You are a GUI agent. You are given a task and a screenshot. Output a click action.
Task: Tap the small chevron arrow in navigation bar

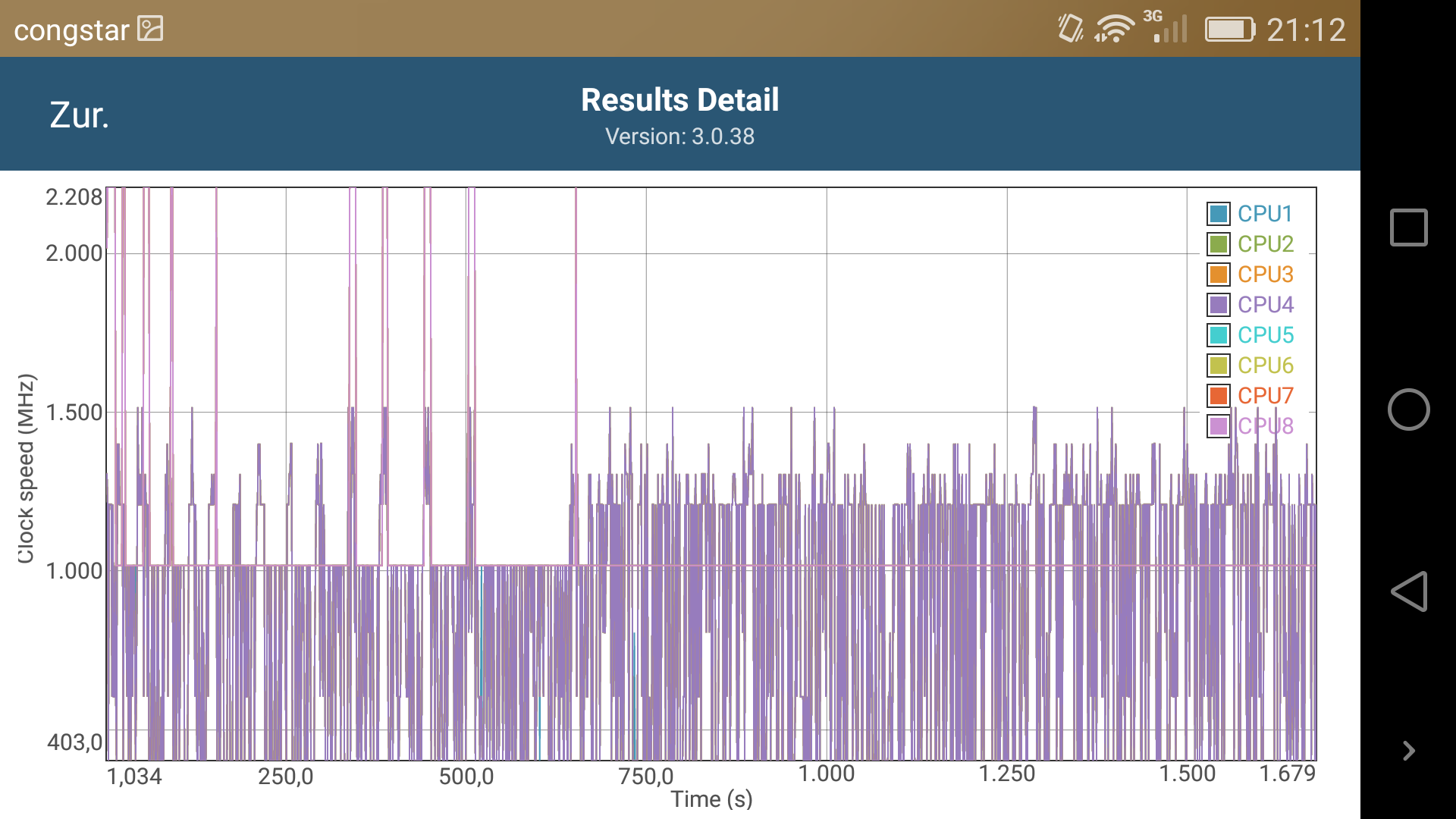click(1408, 751)
